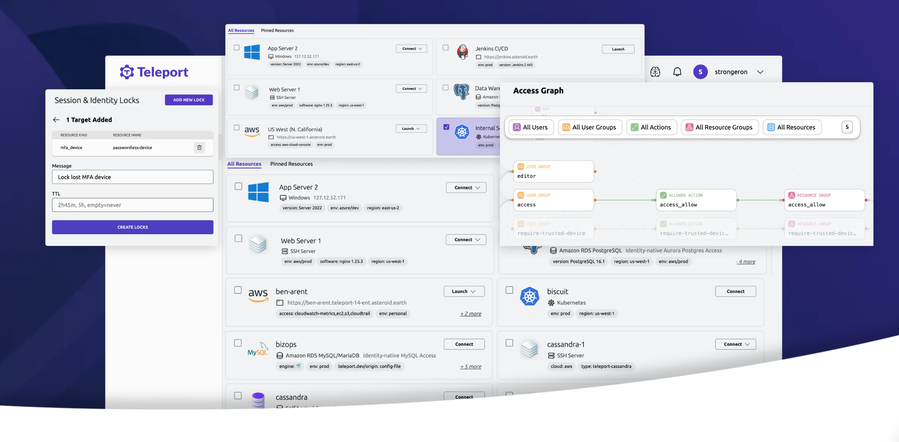This screenshot has width=899, height=442.
Task: Select the All User Groups filter
Action: pos(590,127)
